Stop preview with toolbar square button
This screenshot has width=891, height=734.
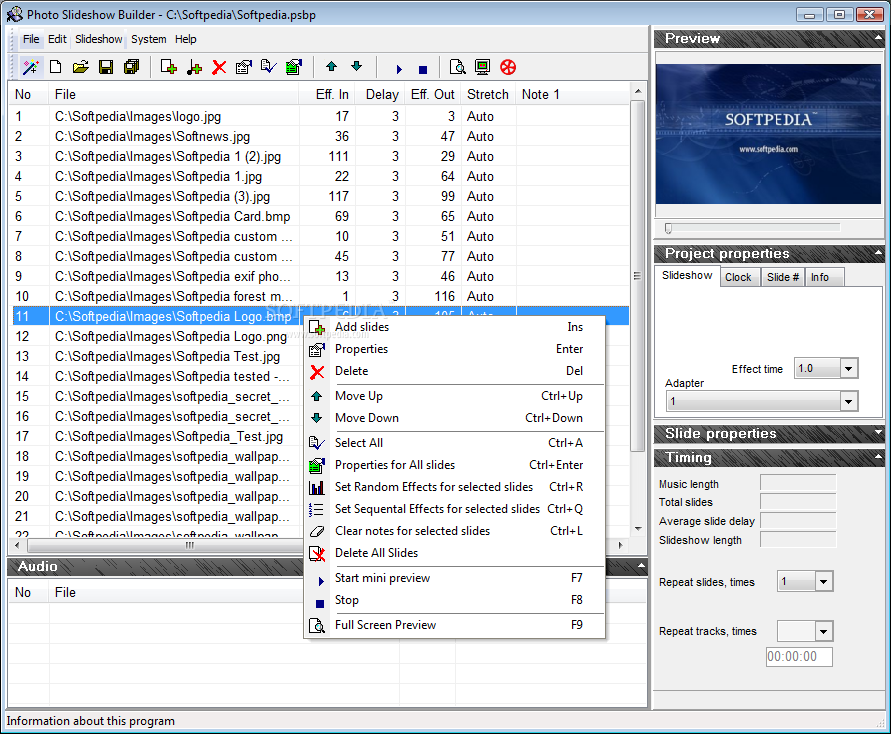point(423,69)
